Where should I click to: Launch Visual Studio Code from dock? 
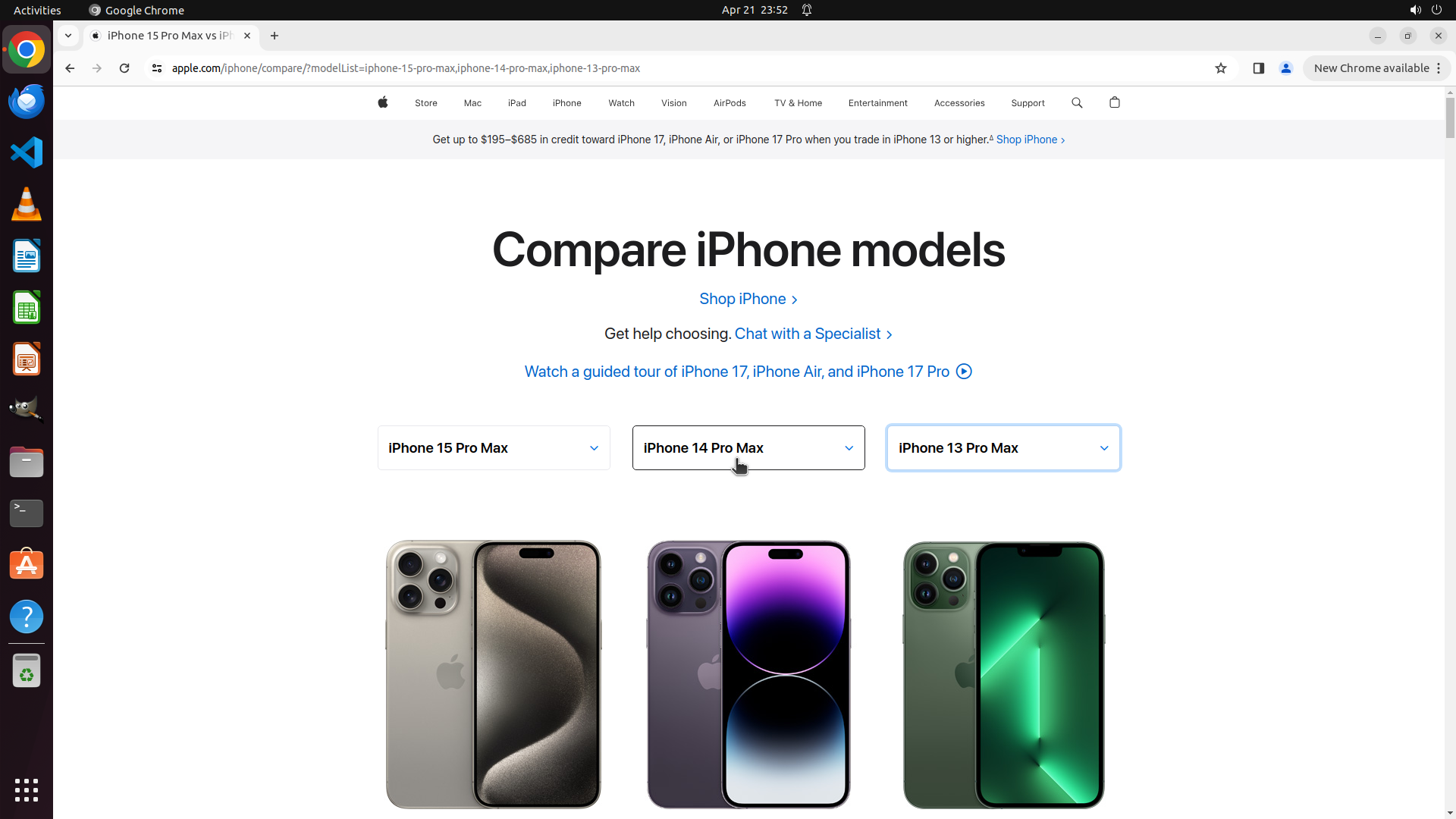pyautogui.click(x=27, y=152)
